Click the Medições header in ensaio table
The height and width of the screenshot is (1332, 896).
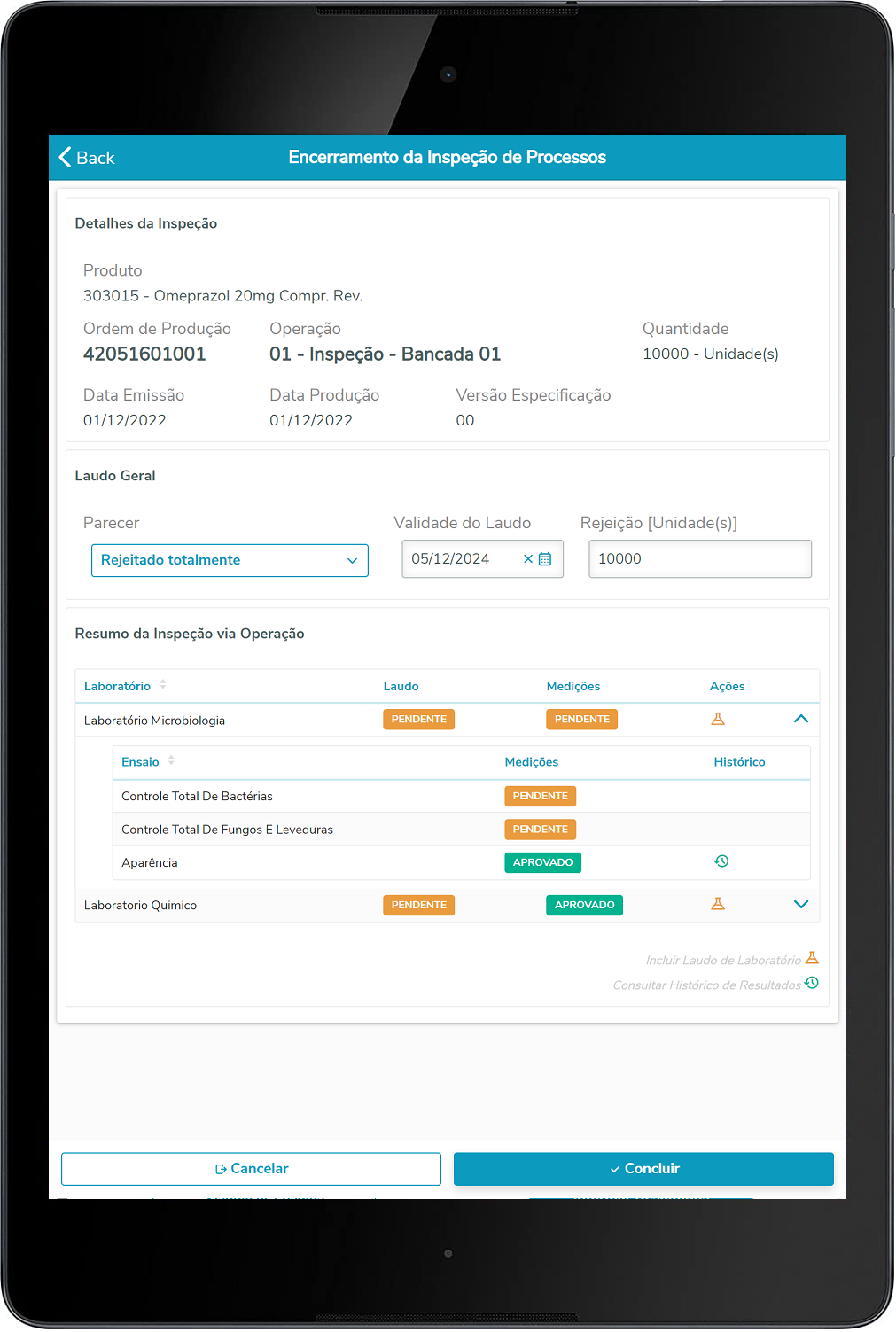click(532, 762)
